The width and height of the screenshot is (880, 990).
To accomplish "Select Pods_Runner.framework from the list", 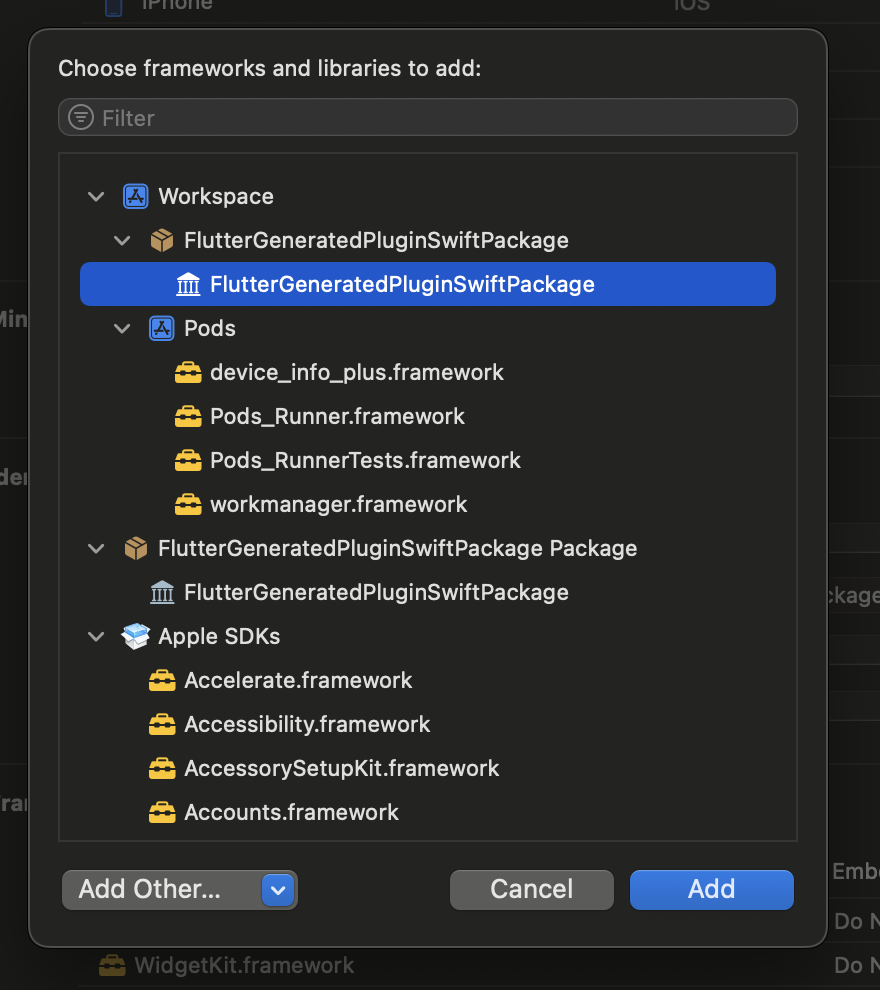I will tap(337, 416).
